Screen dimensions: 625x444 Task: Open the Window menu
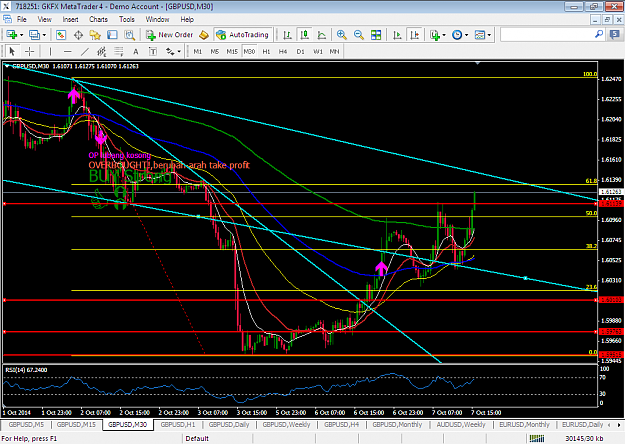tap(157, 19)
